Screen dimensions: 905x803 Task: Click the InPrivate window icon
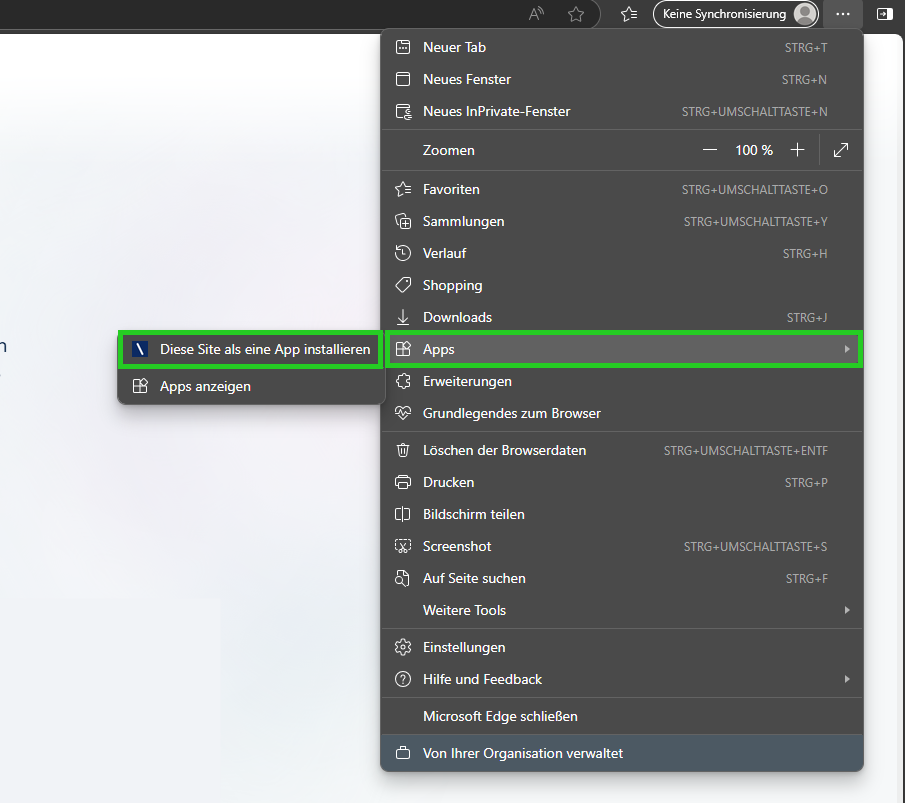tap(403, 111)
